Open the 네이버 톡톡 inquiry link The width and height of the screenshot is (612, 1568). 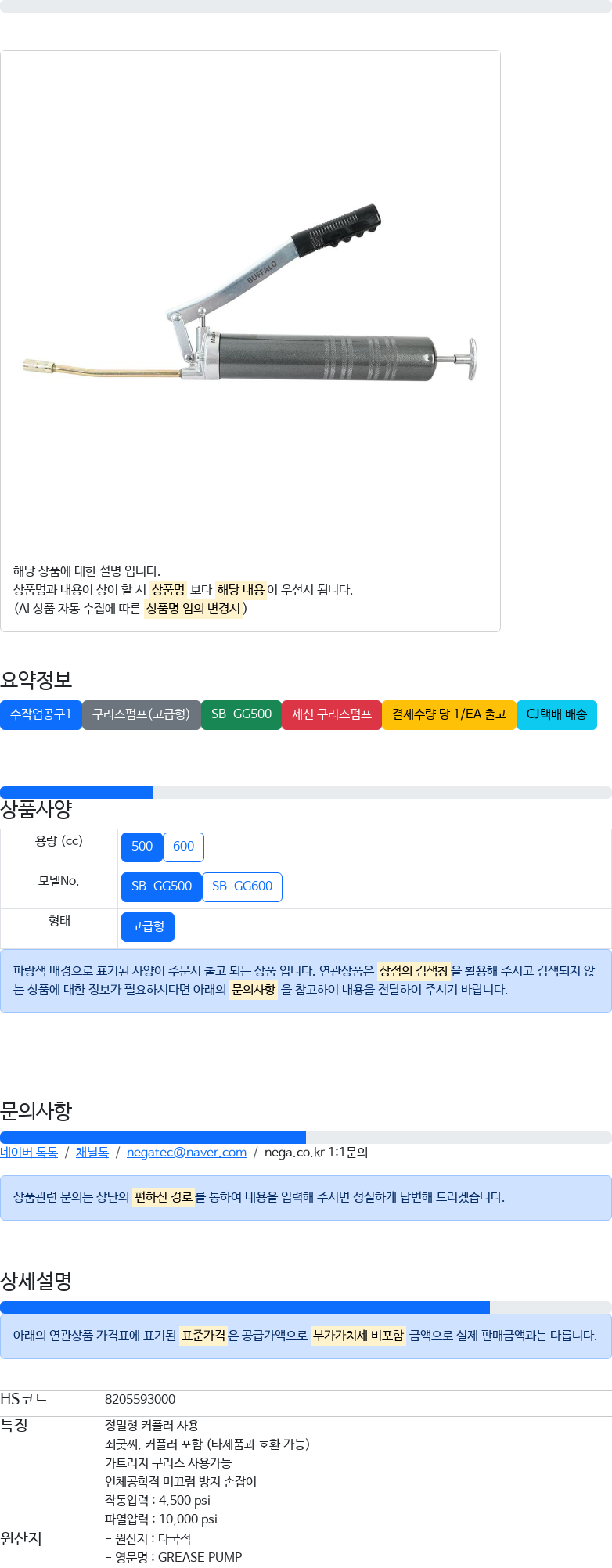pyautogui.click(x=29, y=1153)
